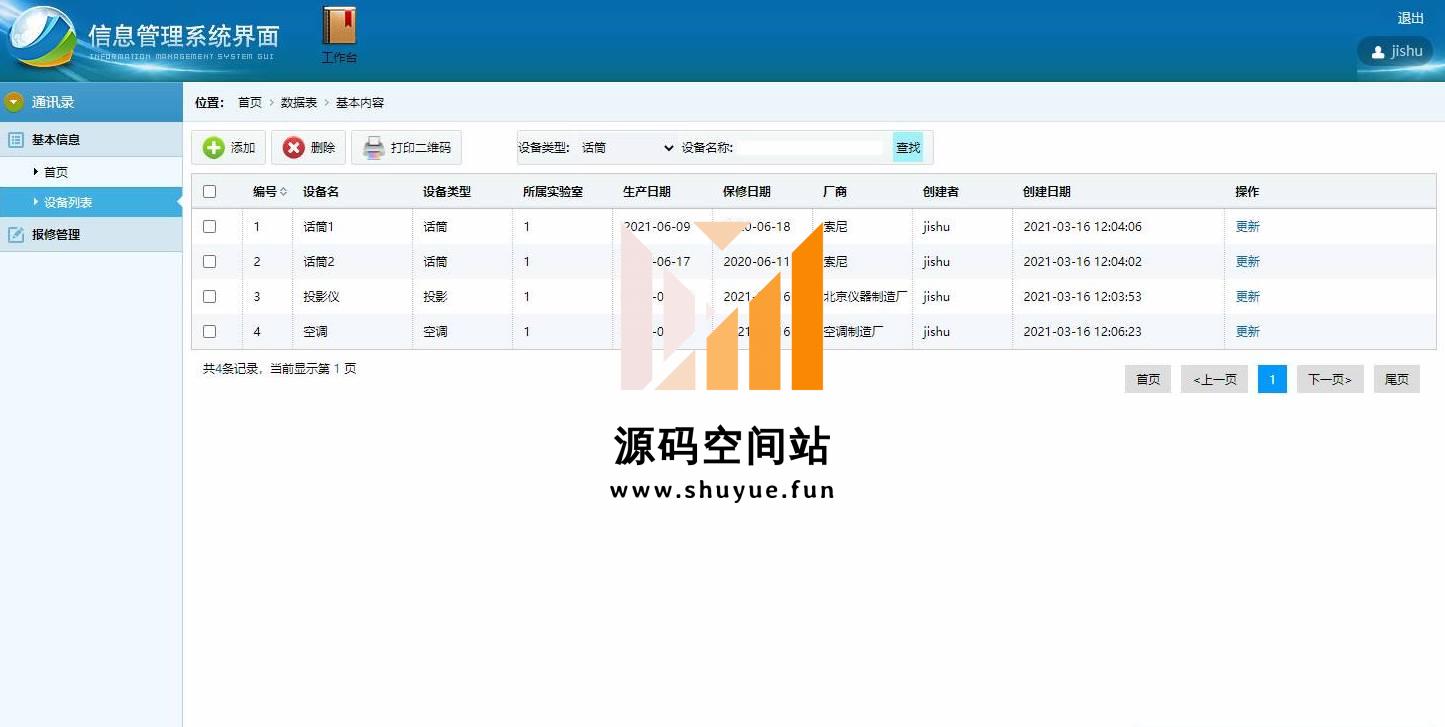
Task: Click 数据表 in the breadcrumb
Action: click(x=299, y=103)
